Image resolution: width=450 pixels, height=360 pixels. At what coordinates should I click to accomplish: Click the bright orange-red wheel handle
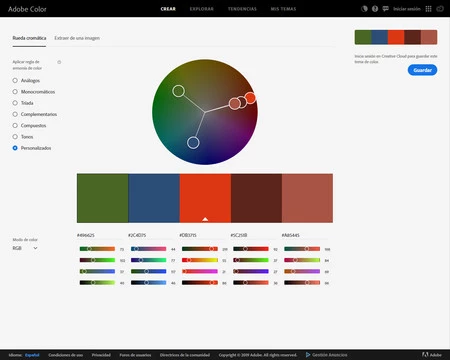tap(250, 98)
